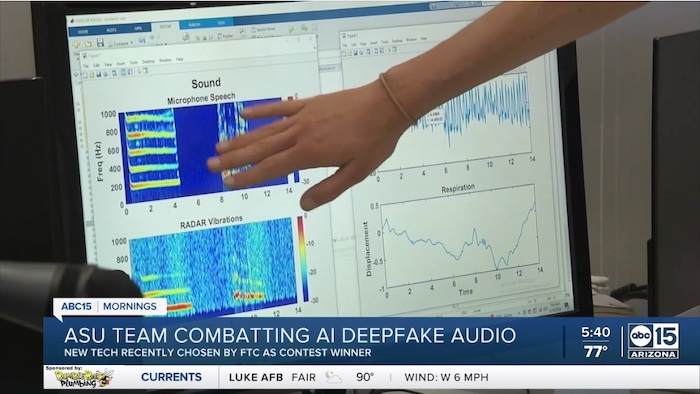Click Insert Colorbar icon in Figure 1 toolbar

click(x=123, y=72)
